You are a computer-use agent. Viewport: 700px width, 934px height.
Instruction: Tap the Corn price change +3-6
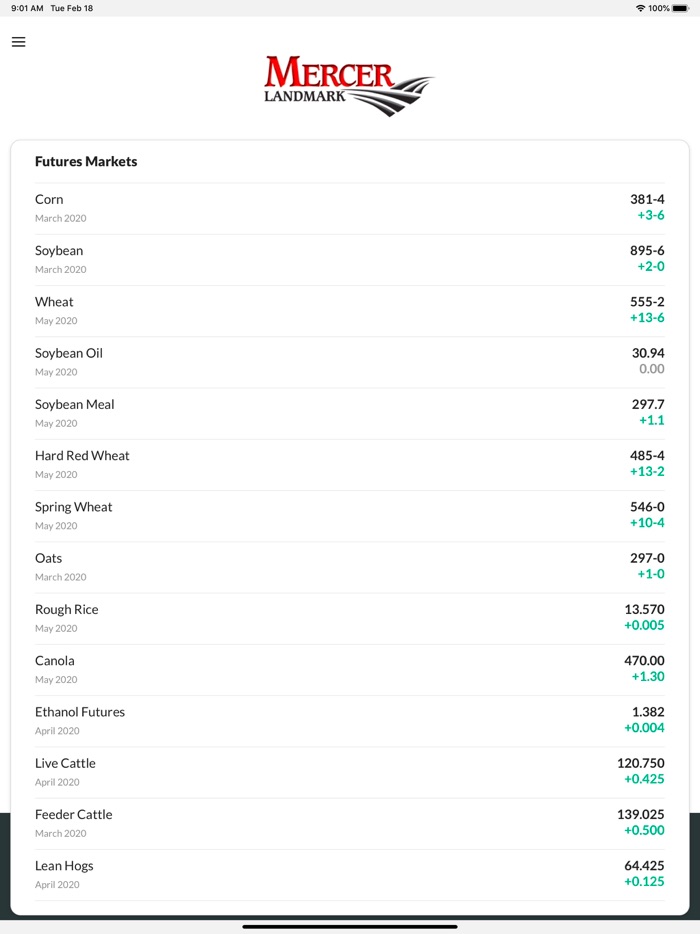(651, 216)
